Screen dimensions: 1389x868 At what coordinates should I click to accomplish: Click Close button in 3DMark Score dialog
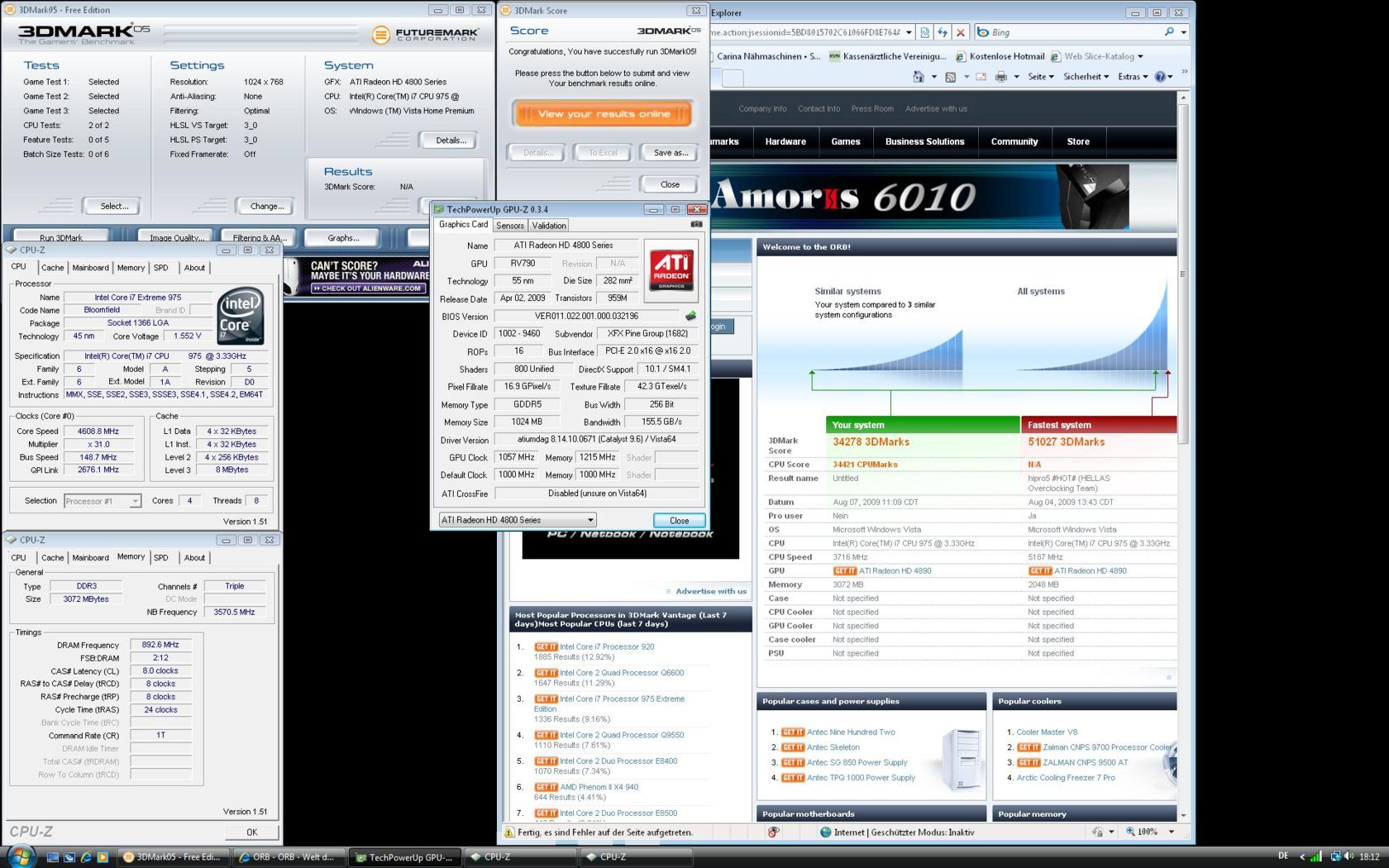point(671,184)
